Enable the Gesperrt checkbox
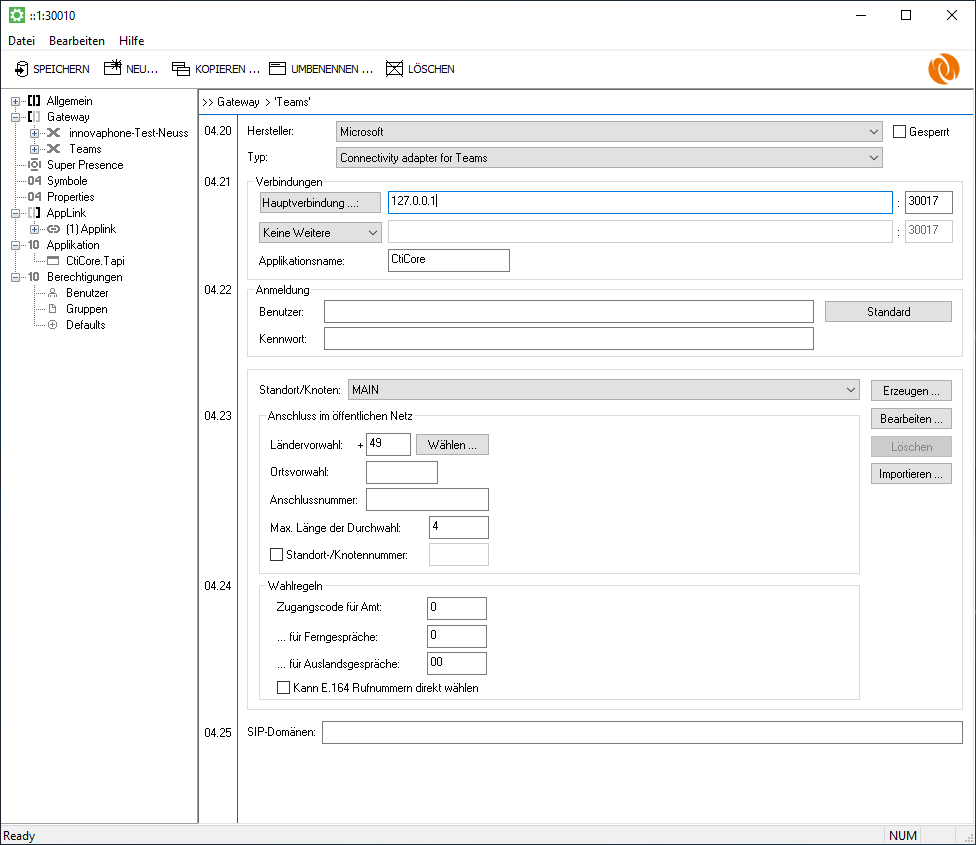 [x=899, y=131]
